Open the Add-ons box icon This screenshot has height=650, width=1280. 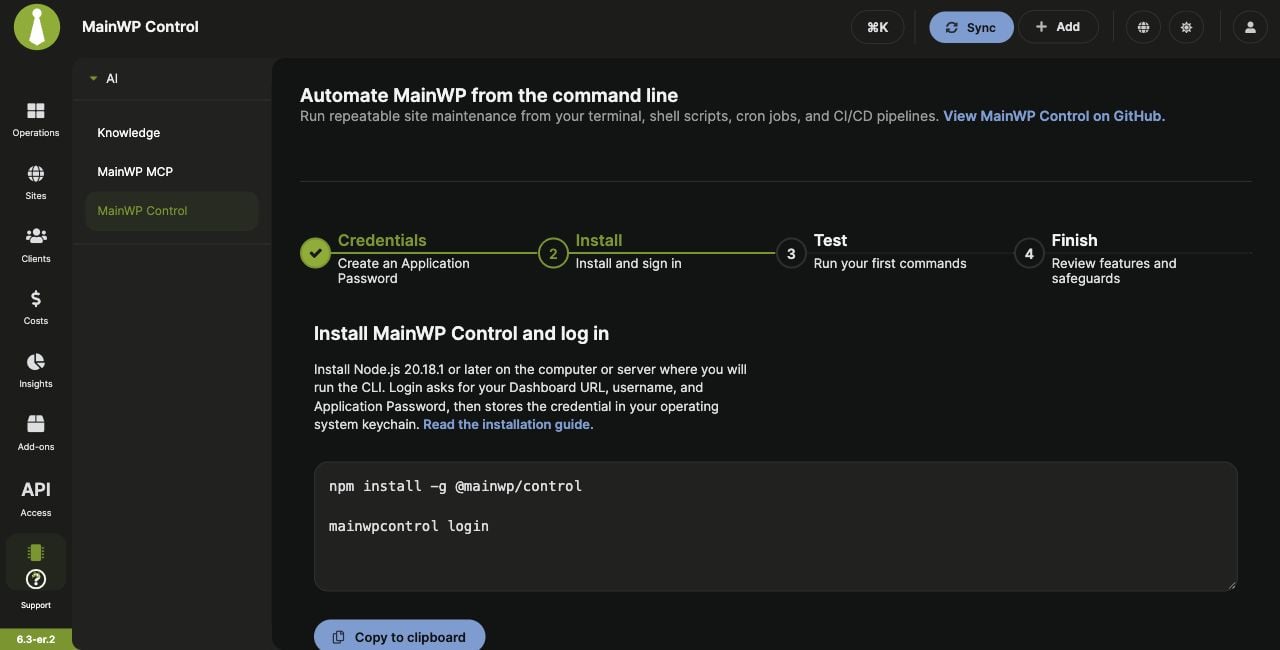click(x=36, y=424)
